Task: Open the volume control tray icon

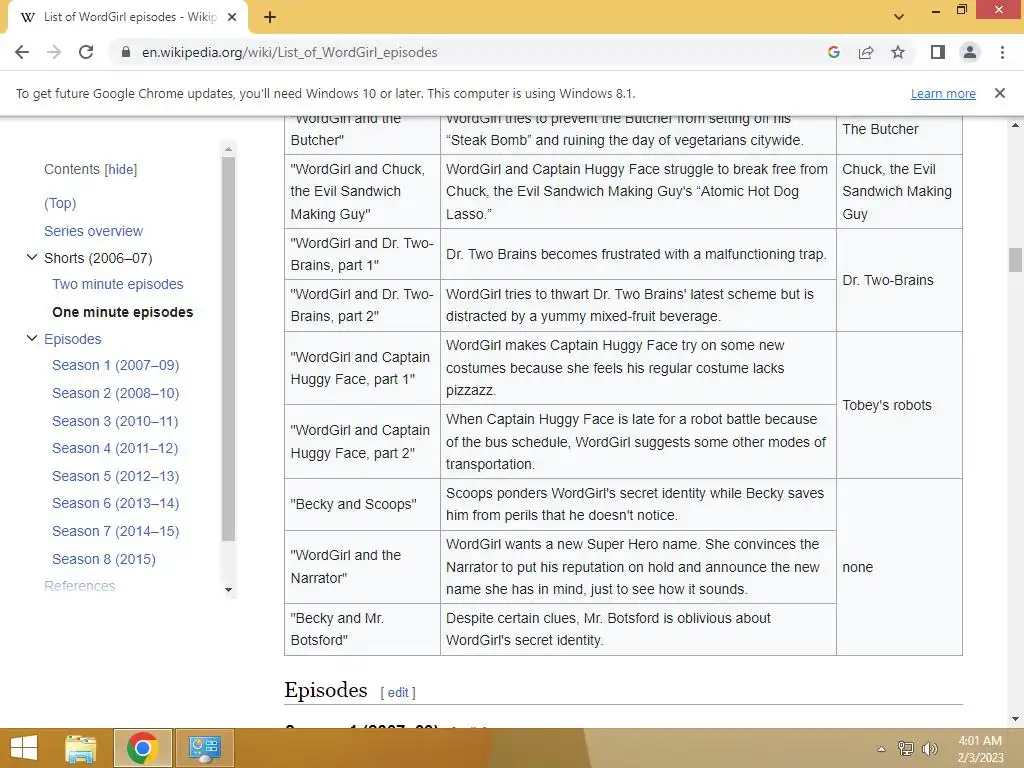Action: pyautogui.click(x=929, y=748)
